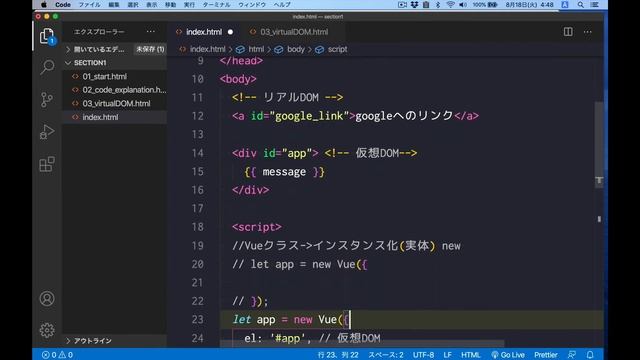
Task: Click the Apple menu icon
Action: click(44, 5)
